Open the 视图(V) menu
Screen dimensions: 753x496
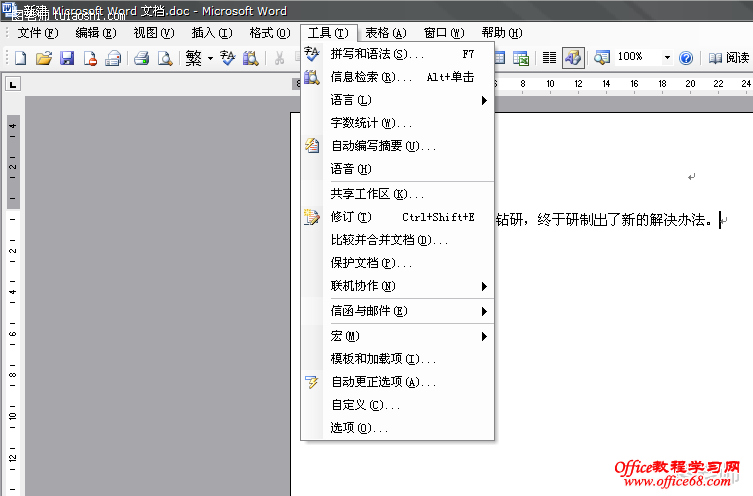click(154, 33)
